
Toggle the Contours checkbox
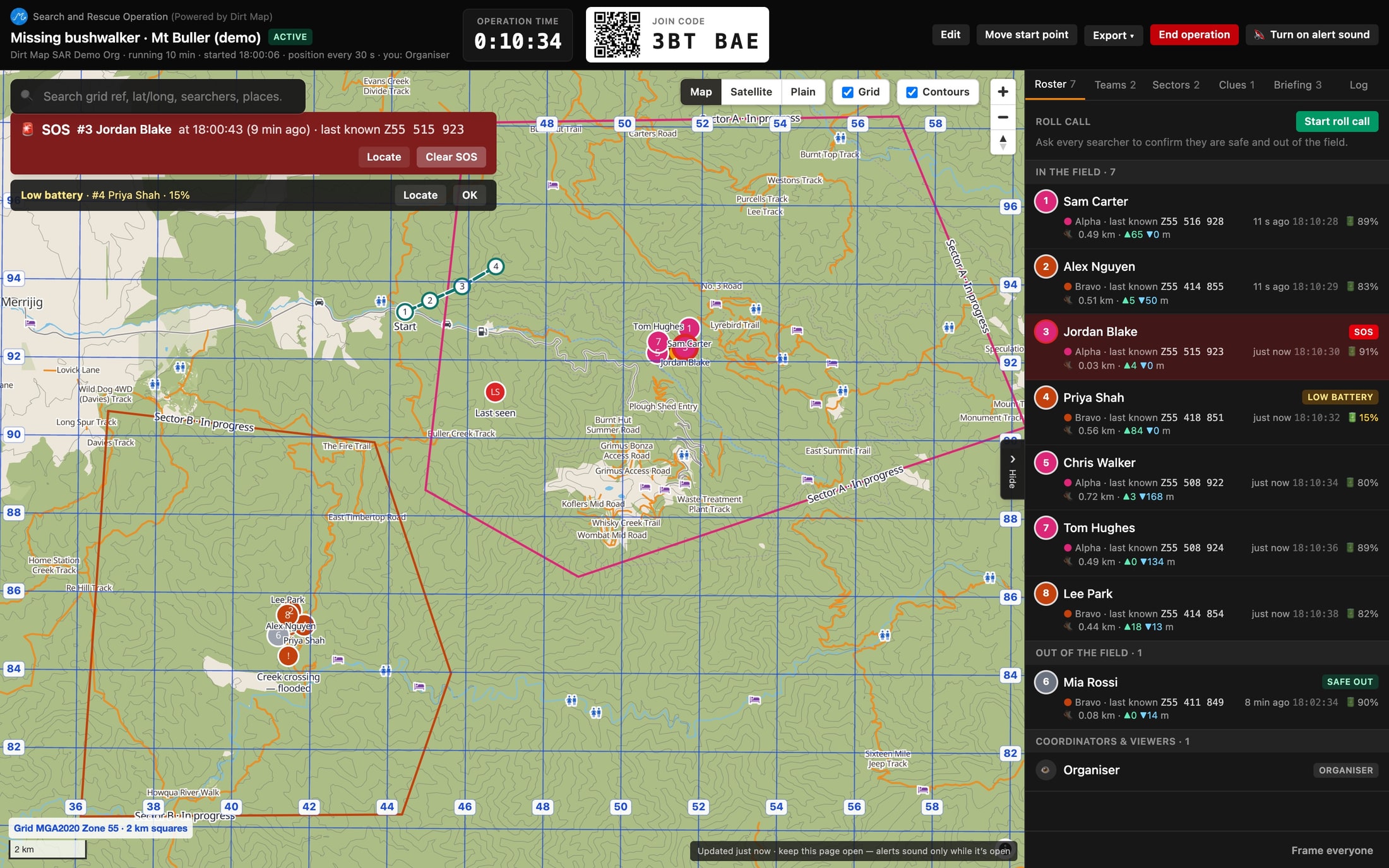[x=912, y=92]
